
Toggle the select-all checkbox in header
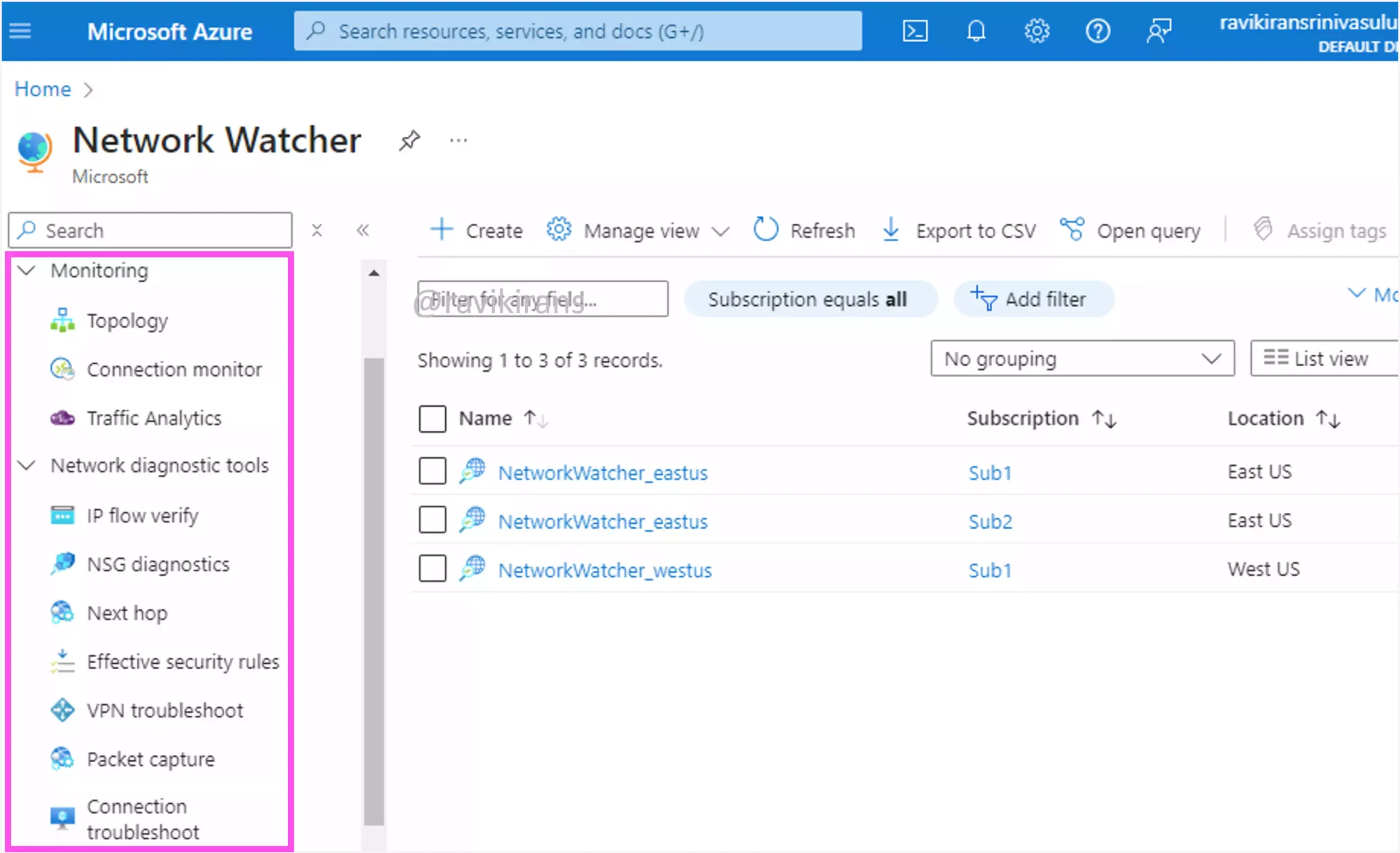click(x=433, y=419)
